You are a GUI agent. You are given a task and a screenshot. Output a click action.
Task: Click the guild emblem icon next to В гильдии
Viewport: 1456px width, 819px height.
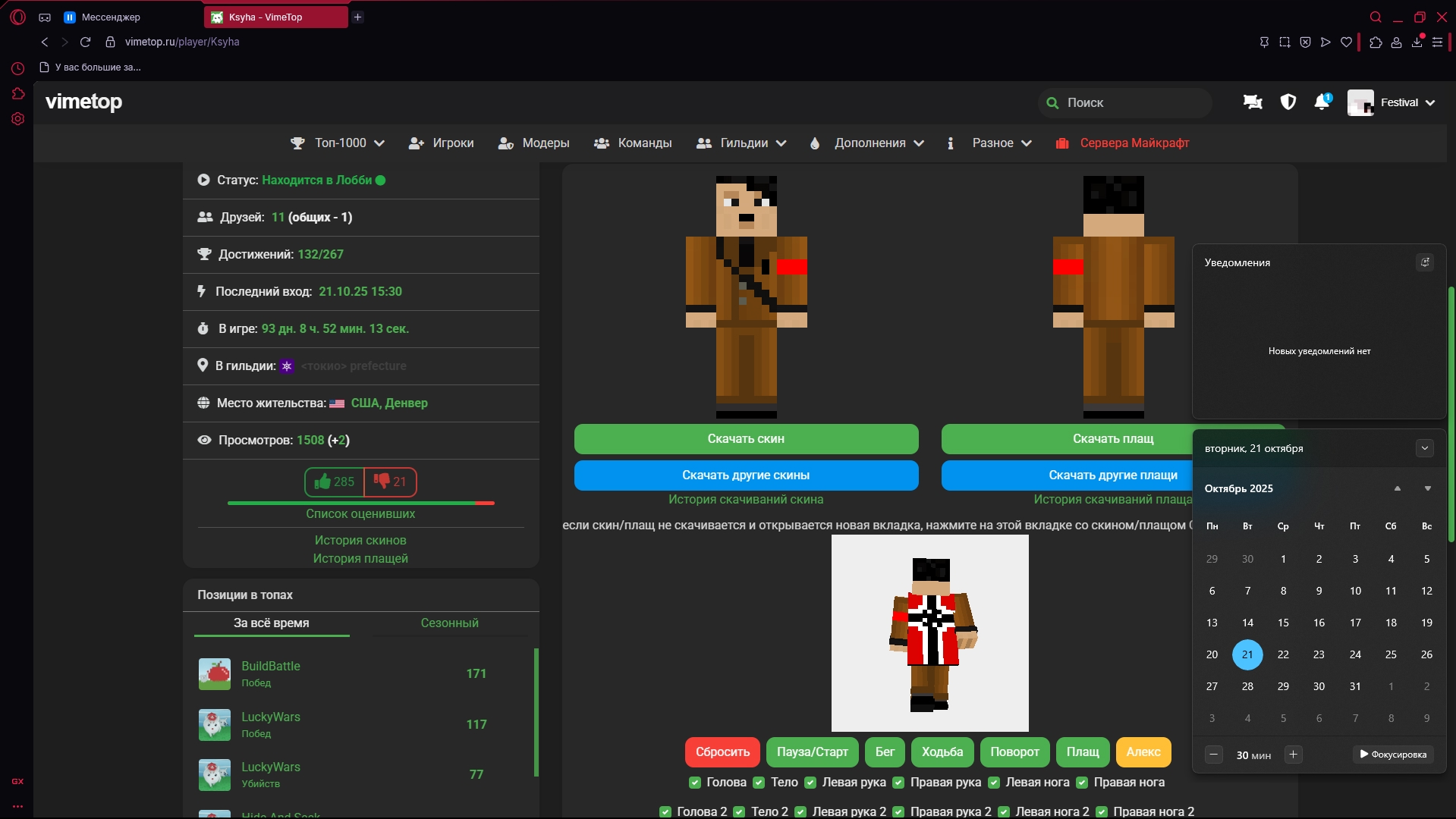287,366
